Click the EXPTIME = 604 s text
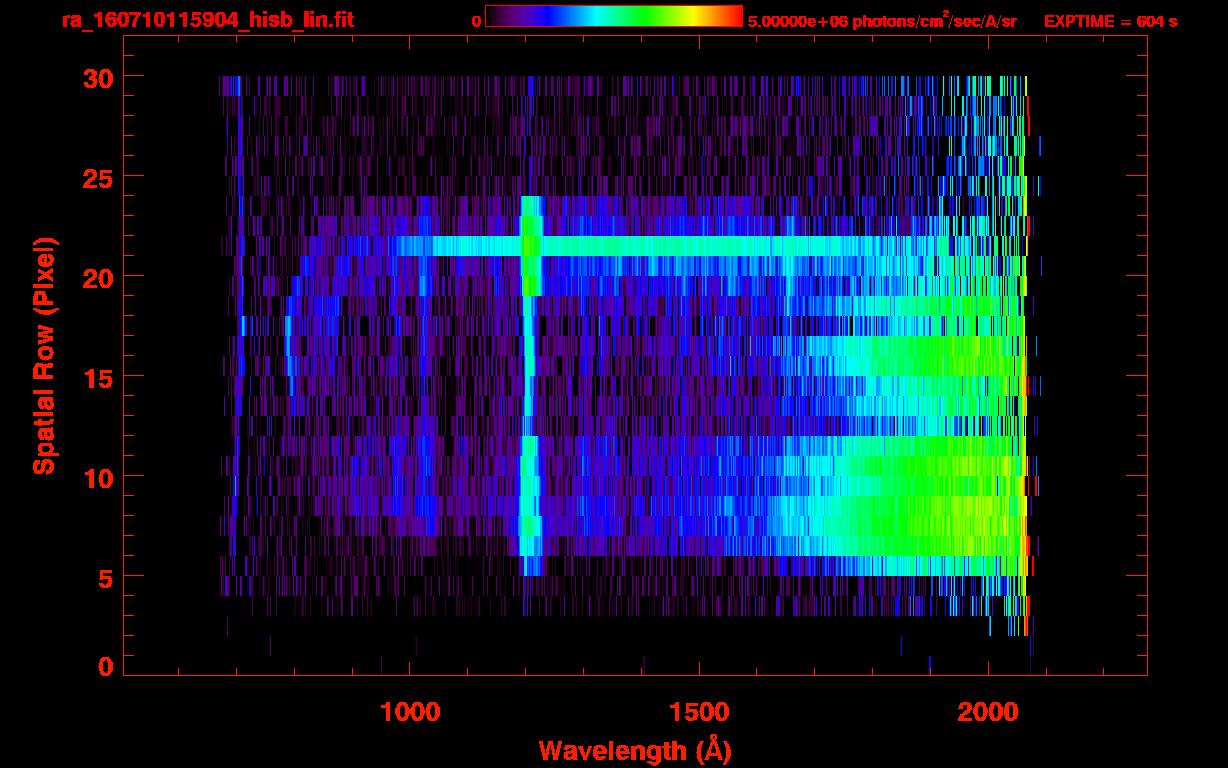This screenshot has width=1228, height=768. pos(1110,21)
